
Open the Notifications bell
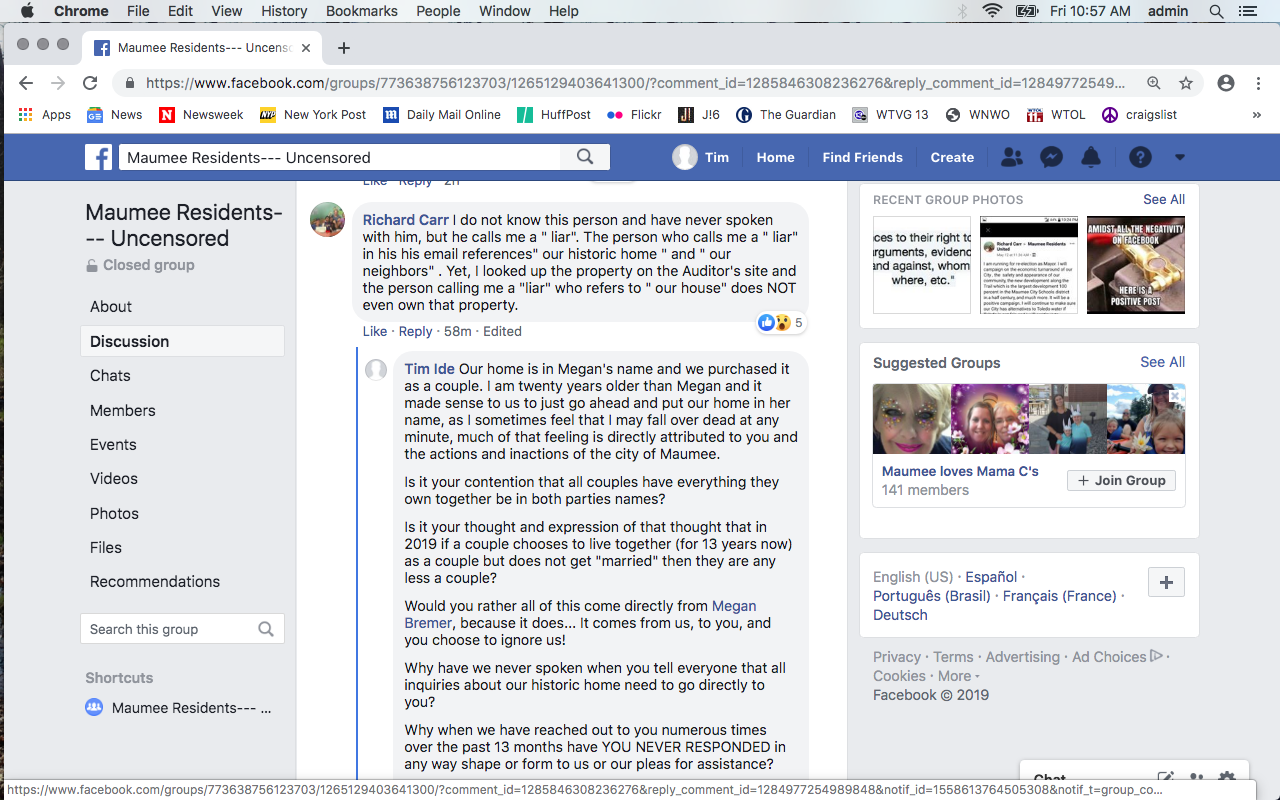coord(1091,157)
